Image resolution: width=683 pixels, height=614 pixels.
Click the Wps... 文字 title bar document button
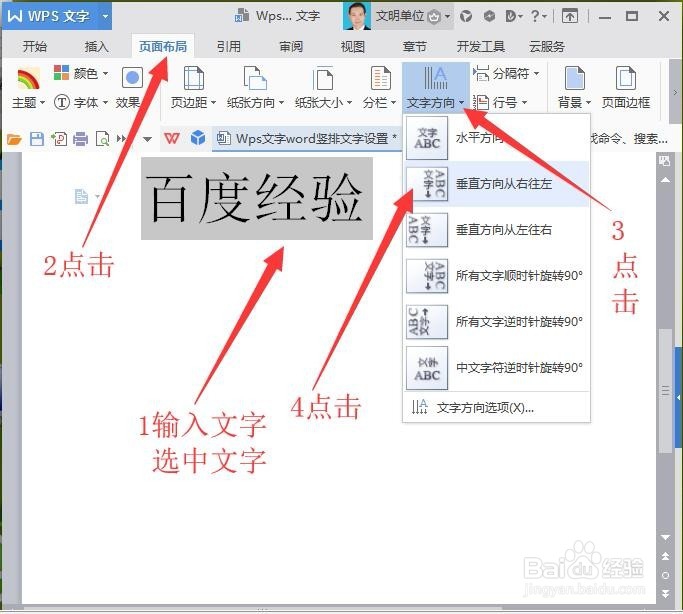277,16
